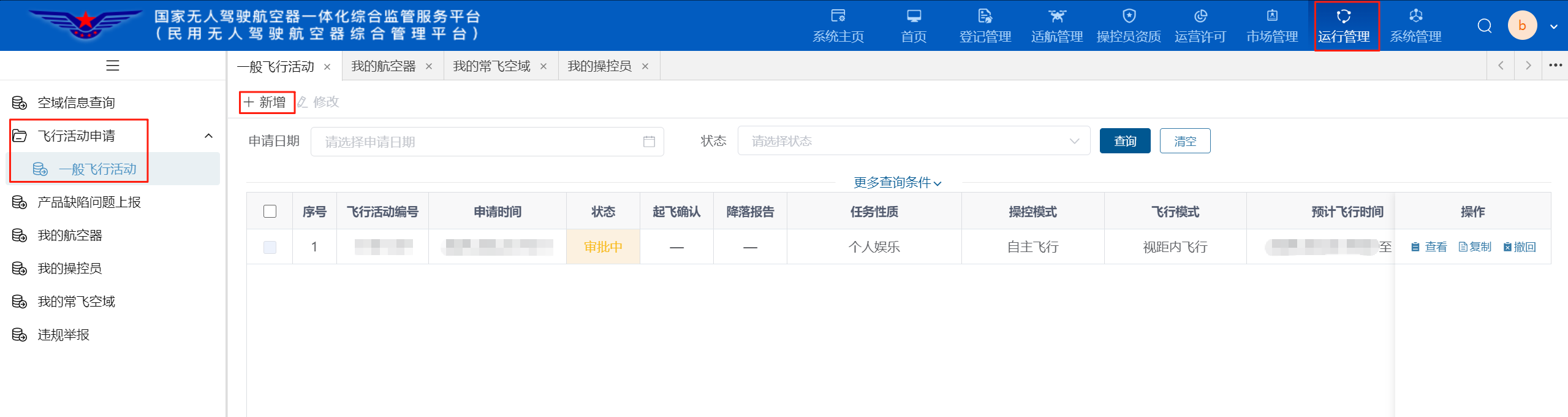Screen dimensions: 1568x417
Task: Collapse the 飞行活动申请 sidebar group
Action: click(x=208, y=136)
